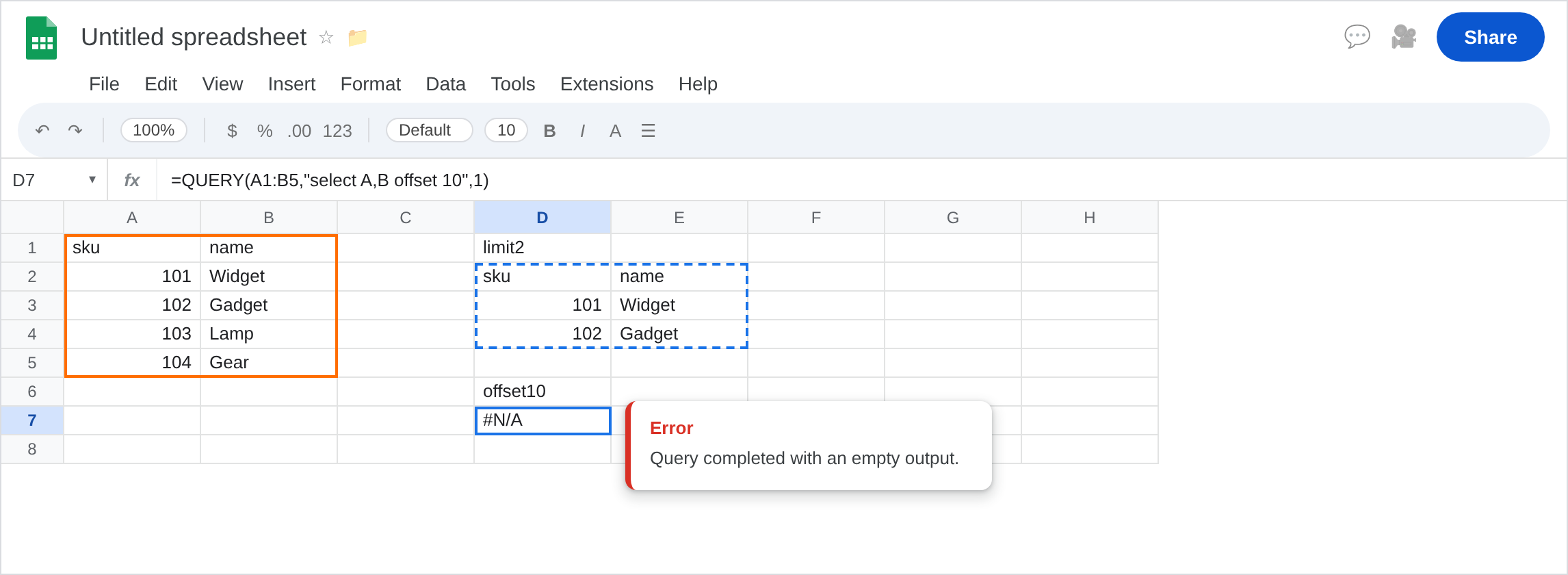Open the comment history icon
This screenshot has width=1568, height=575.
1357,36
